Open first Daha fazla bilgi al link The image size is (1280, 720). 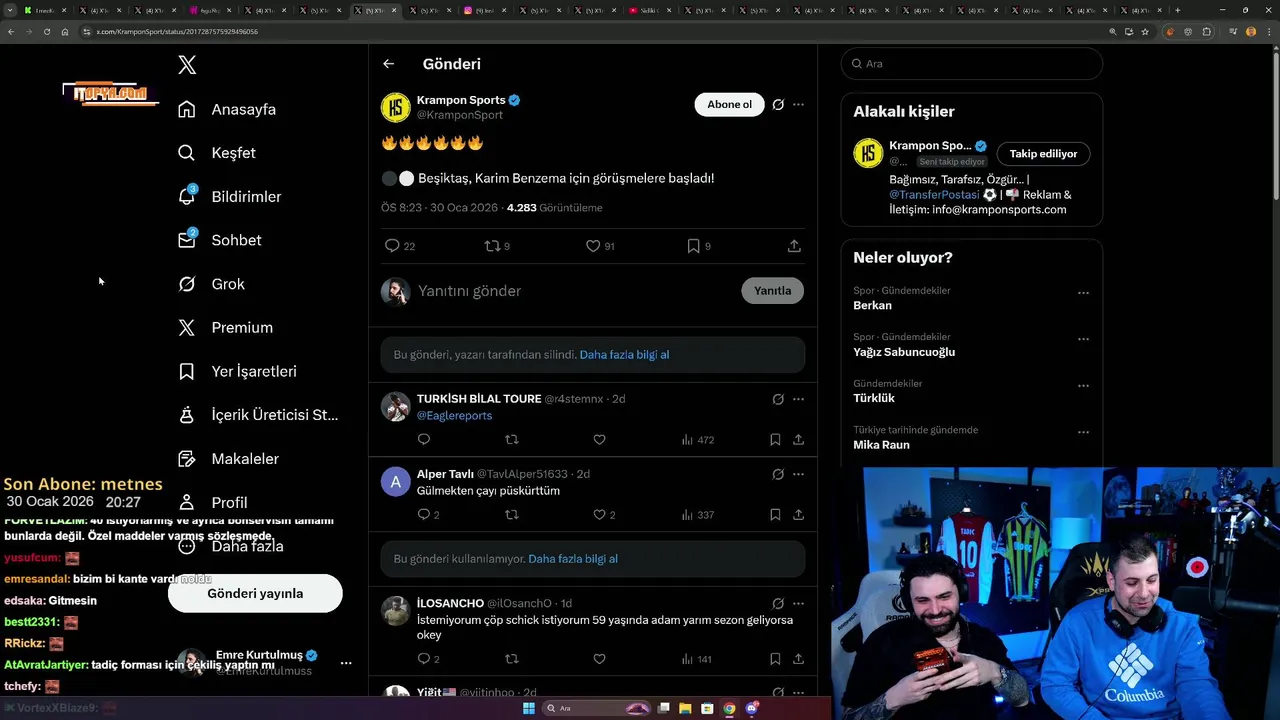point(624,355)
